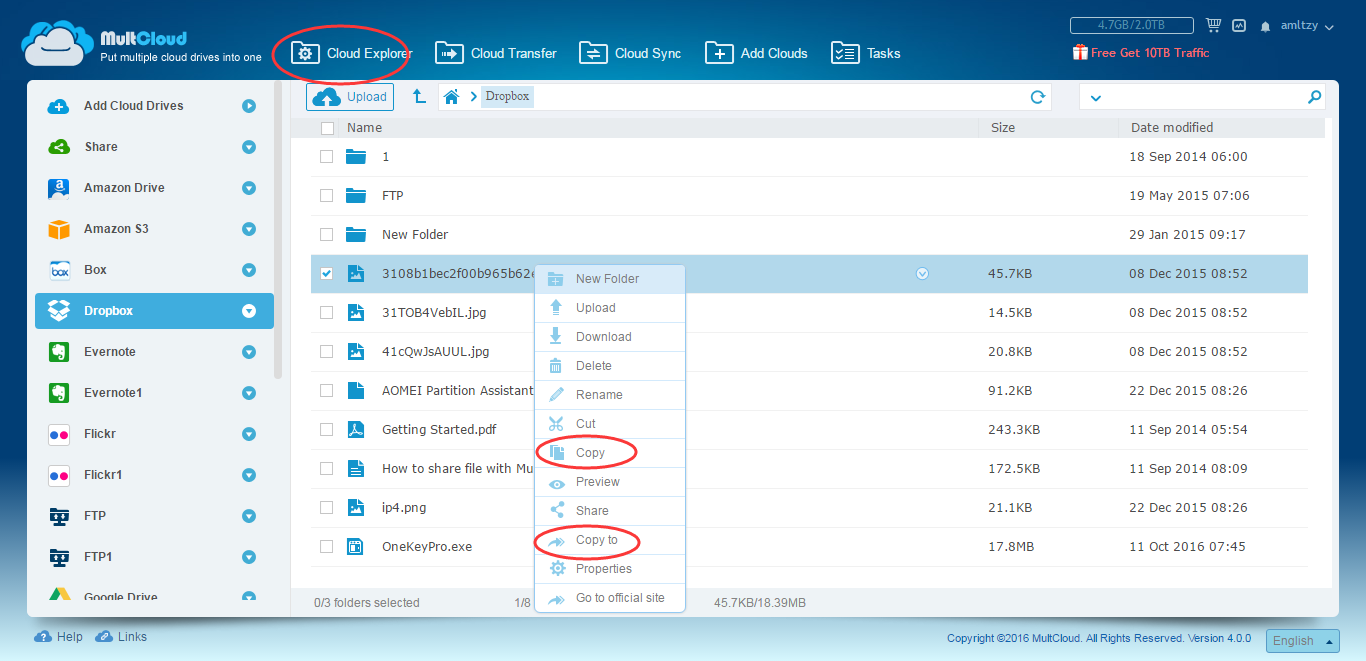Click the Amazon S3 box icon

coord(59,229)
